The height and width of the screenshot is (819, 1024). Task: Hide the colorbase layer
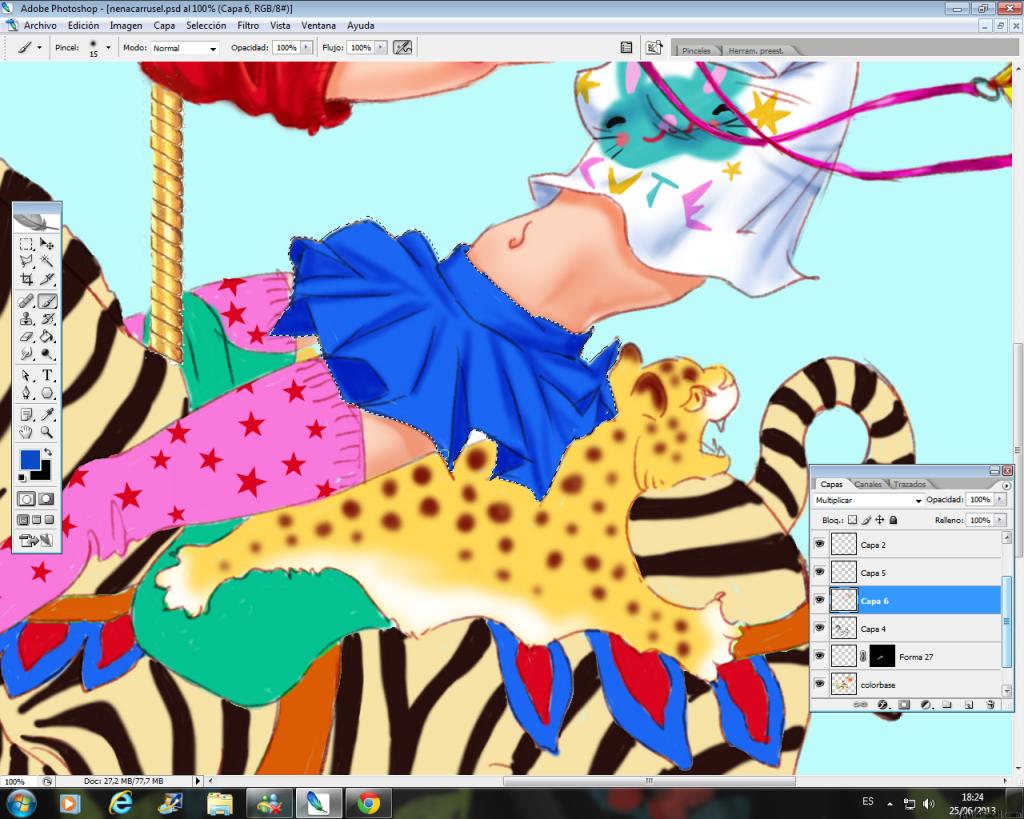pyautogui.click(x=820, y=684)
